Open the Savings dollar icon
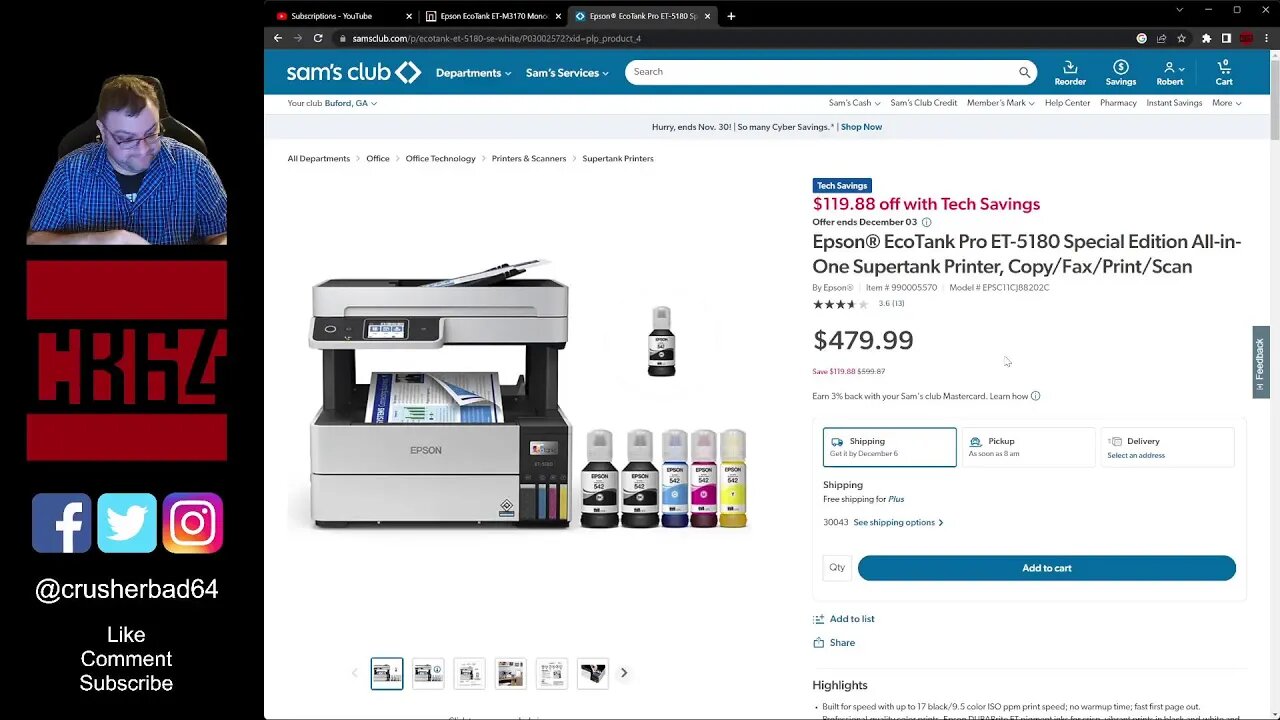This screenshot has height=720, width=1280. point(1121,73)
